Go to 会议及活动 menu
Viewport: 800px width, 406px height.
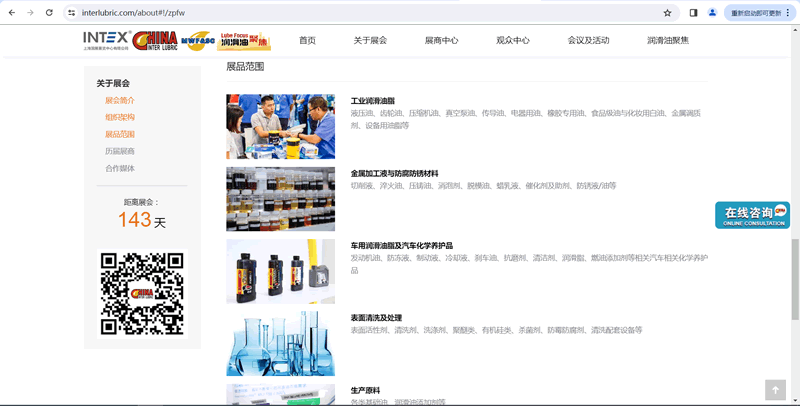[588, 41]
